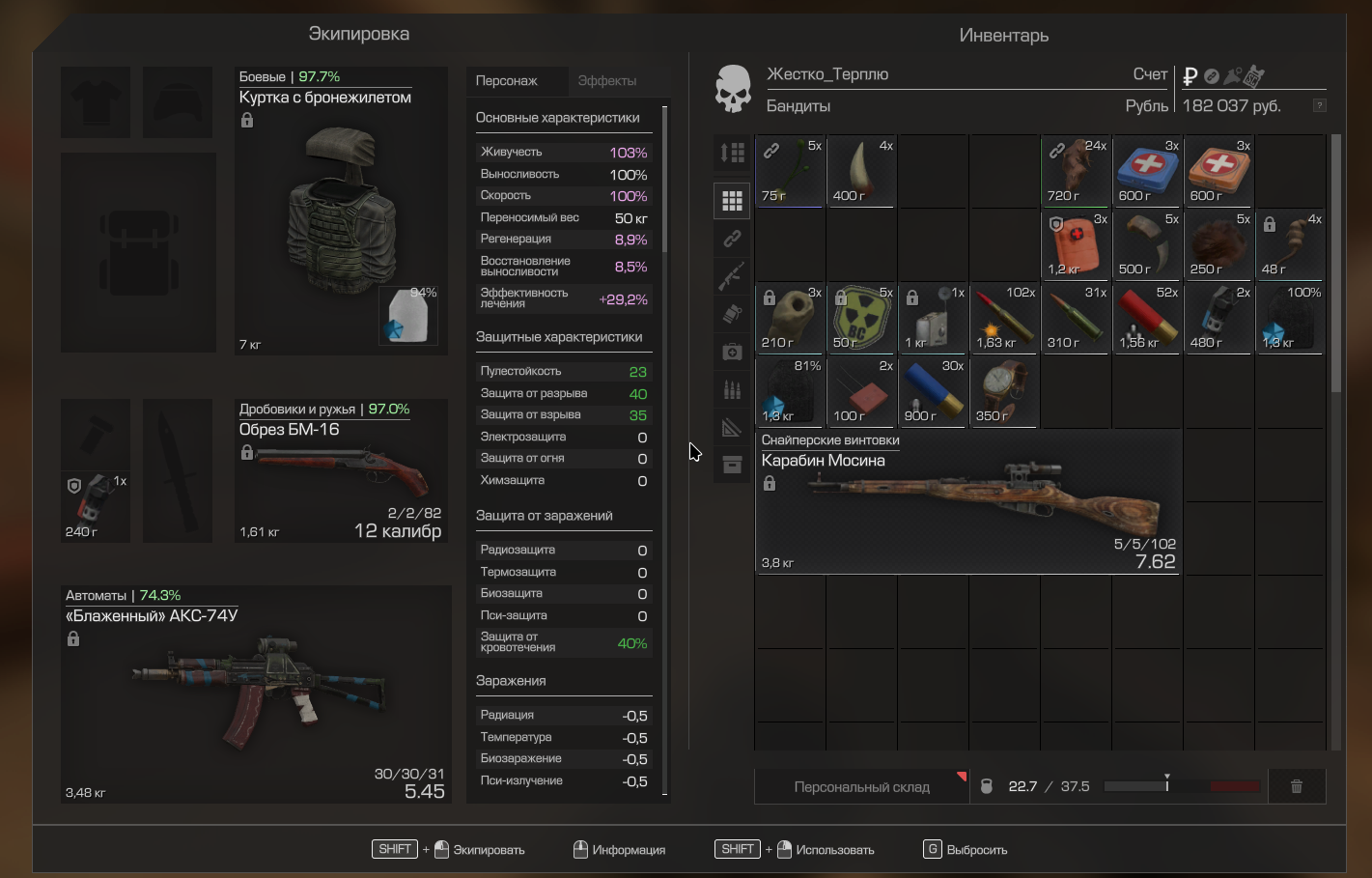Filter inventory by grenade icon

point(732,314)
